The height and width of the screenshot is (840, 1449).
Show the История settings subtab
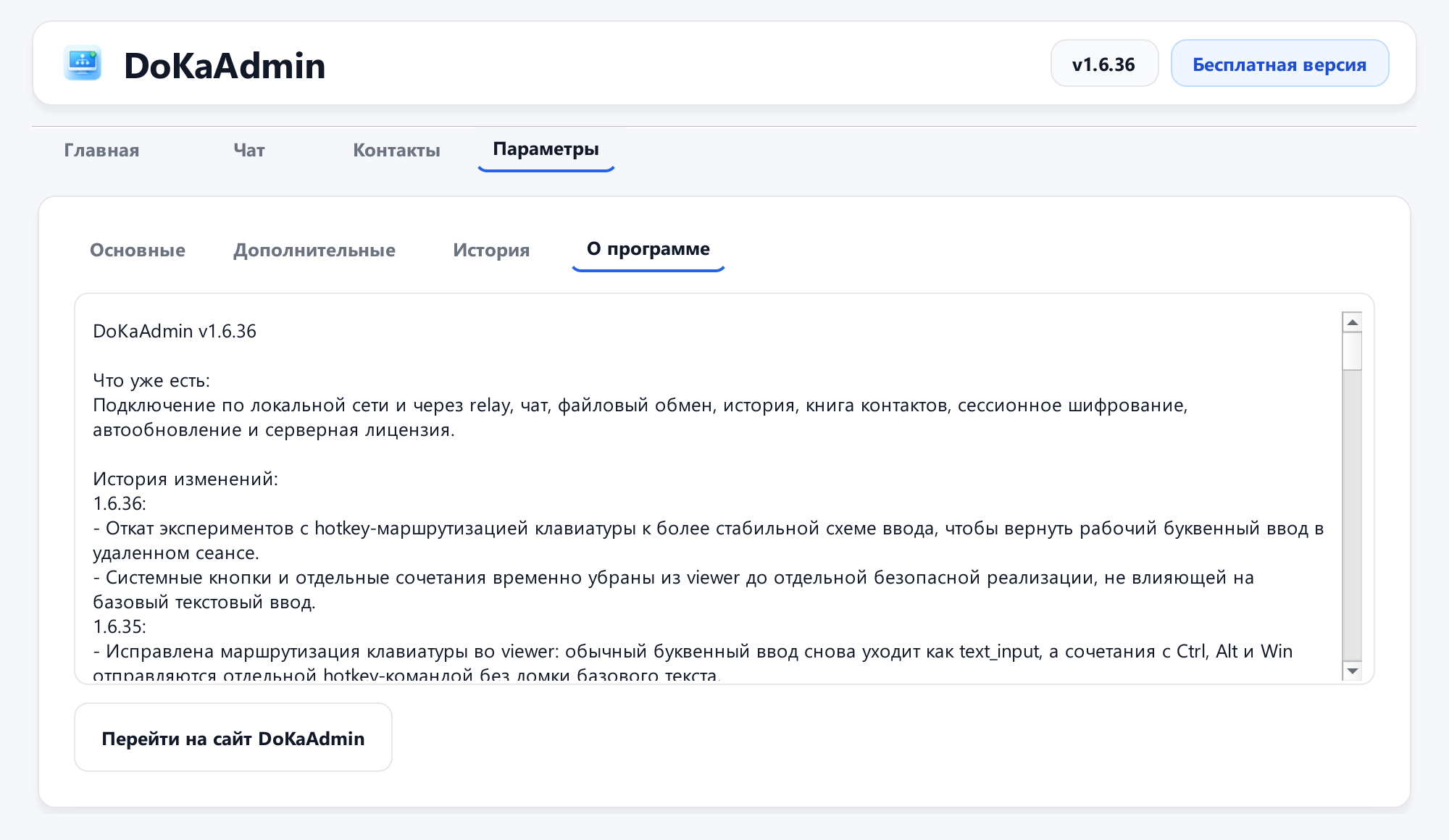pos(491,250)
